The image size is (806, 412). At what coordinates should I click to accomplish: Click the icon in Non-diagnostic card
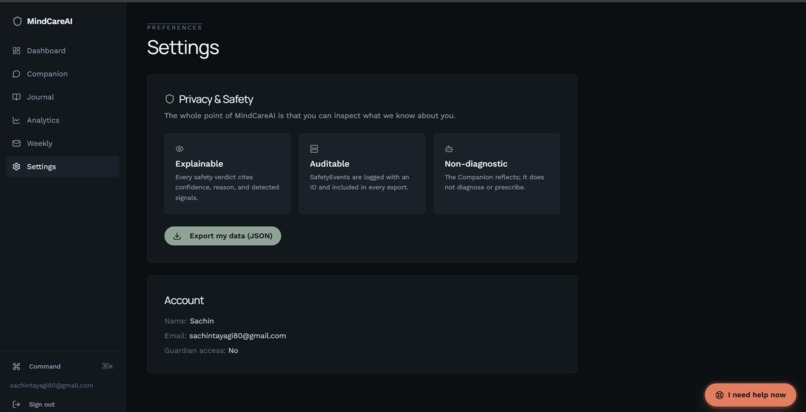coord(449,149)
